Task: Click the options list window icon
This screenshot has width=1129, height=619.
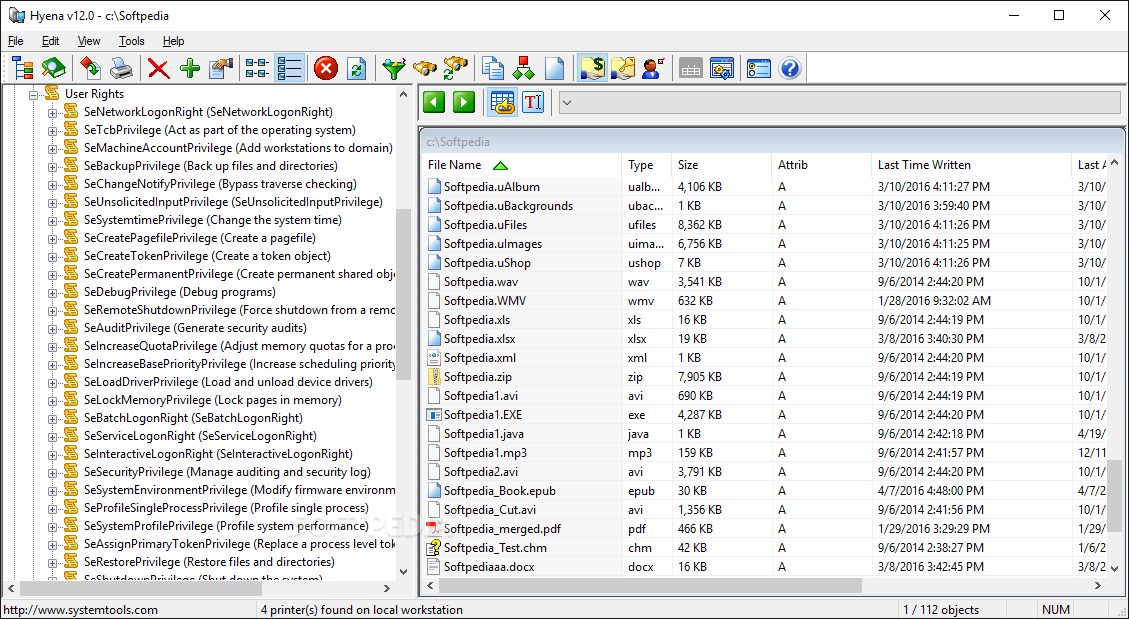Action: (758, 68)
